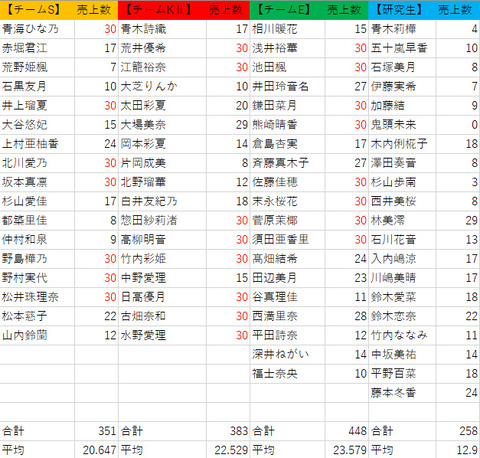
Task: Select the Team E 合計 value 448
Action: 357,431
